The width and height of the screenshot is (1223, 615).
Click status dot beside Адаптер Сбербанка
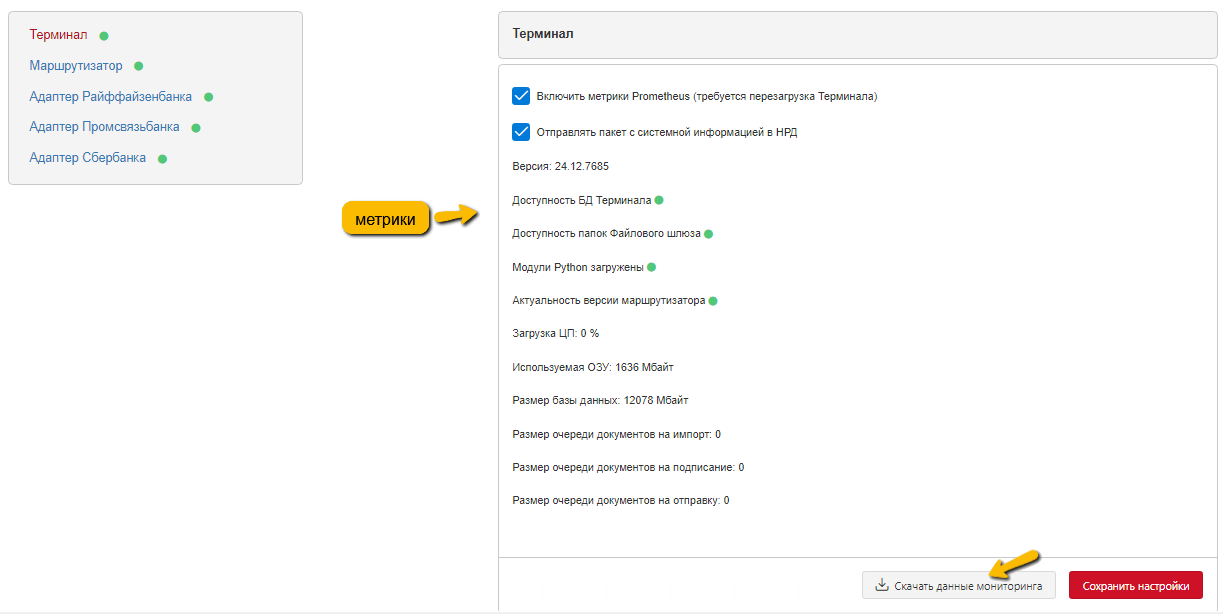point(162,159)
